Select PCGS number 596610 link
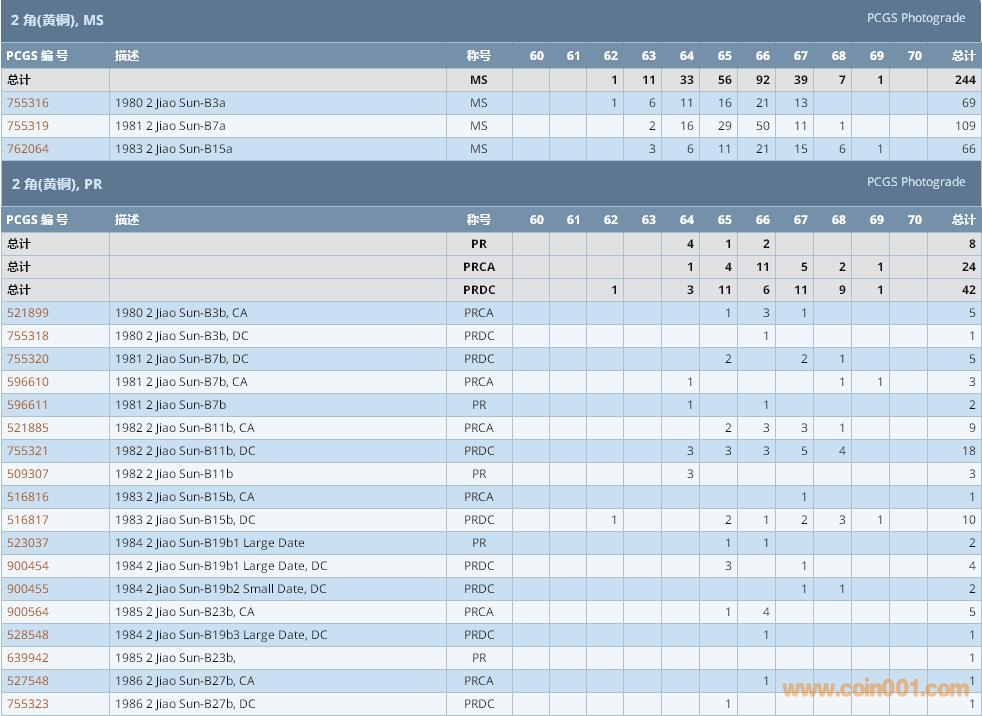 click(x=28, y=382)
